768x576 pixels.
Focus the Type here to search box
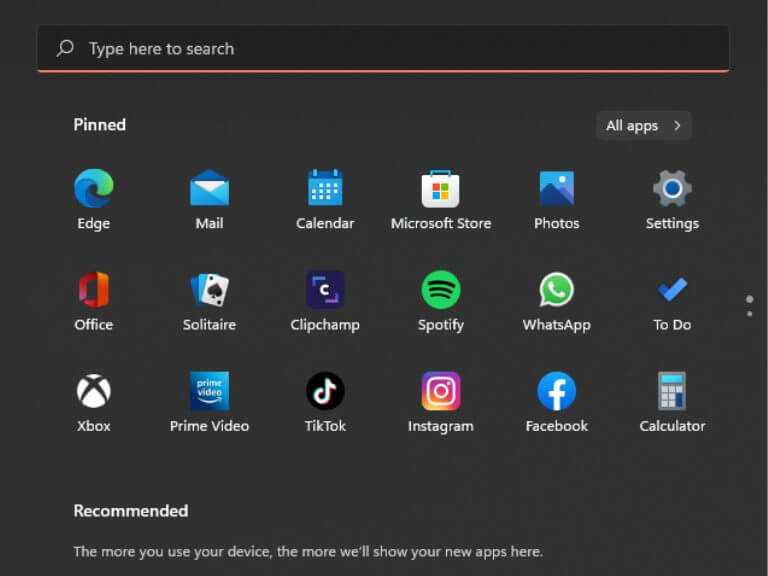383,48
